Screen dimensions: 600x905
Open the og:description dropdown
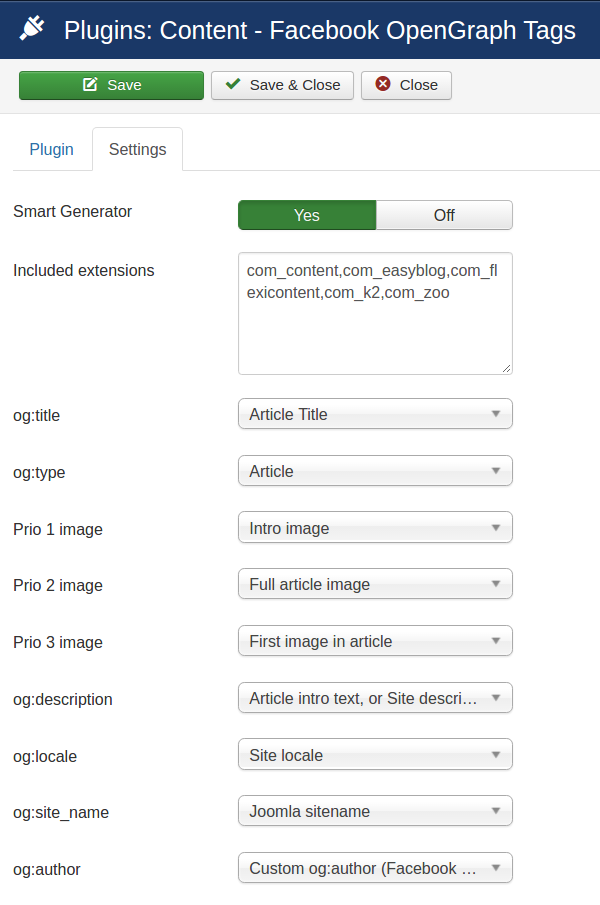click(x=375, y=698)
